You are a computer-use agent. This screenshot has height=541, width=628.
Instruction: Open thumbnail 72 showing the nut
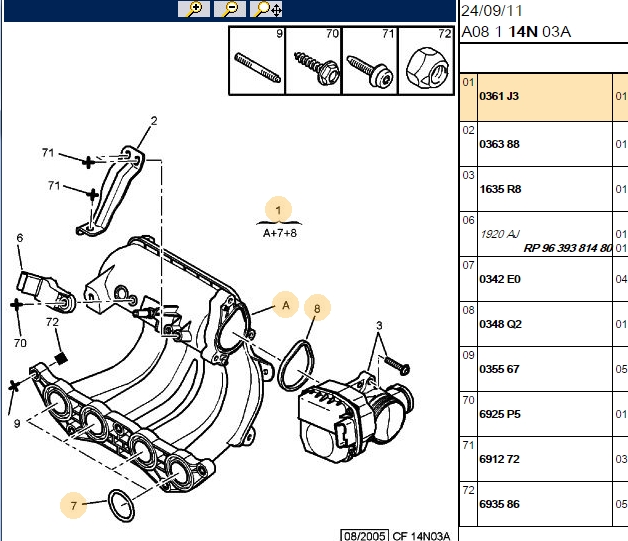coord(426,60)
